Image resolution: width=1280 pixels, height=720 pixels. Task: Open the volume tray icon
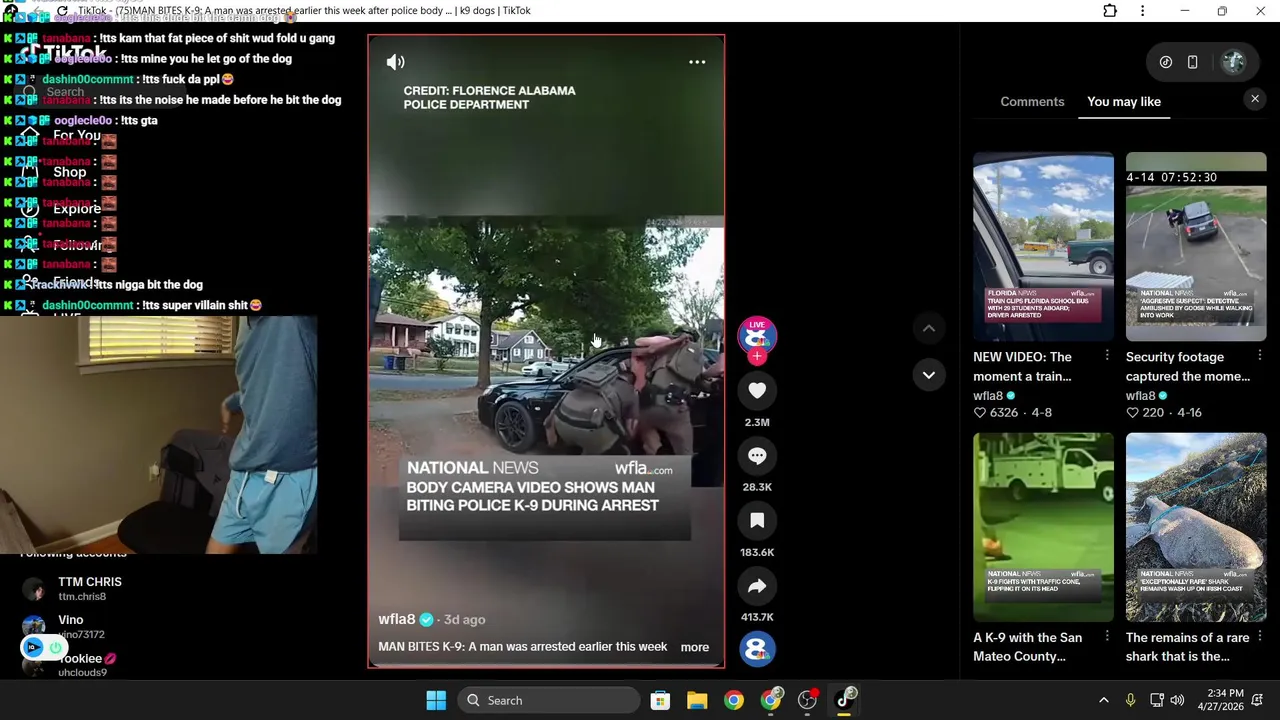1177,700
